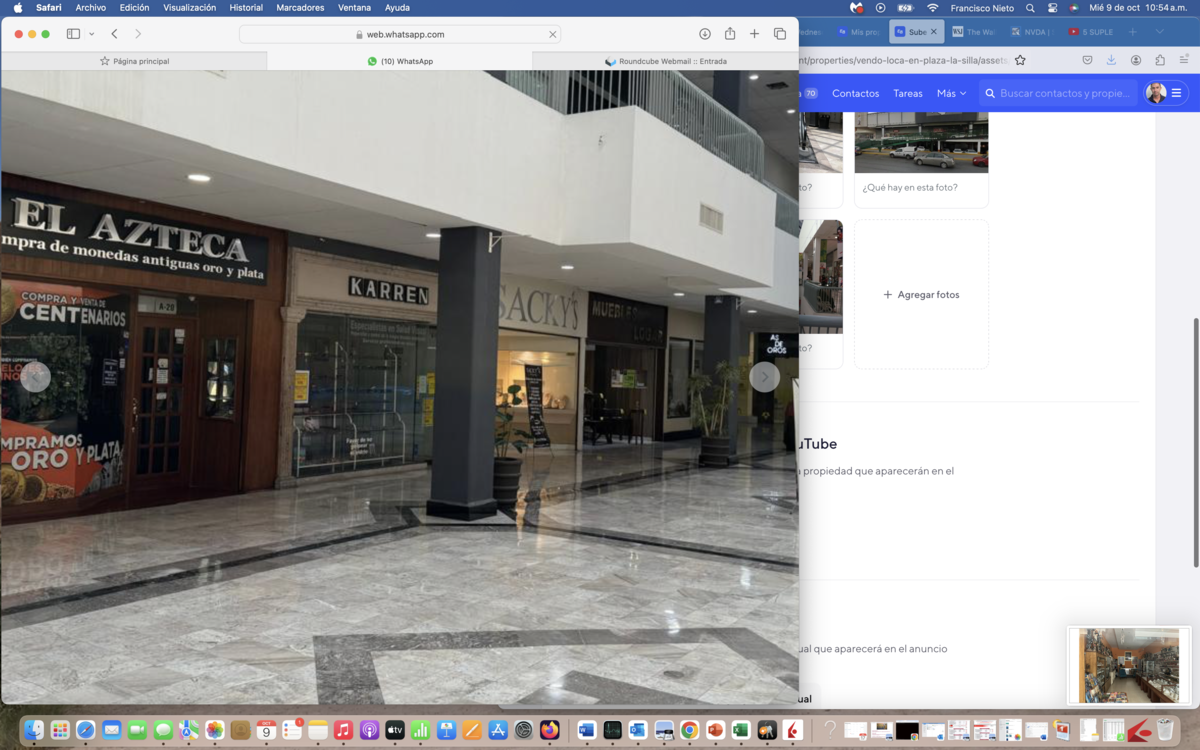The width and height of the screenshot is (1200, 750).
Task: Go back in Safari history
Action: pos(114,34)
